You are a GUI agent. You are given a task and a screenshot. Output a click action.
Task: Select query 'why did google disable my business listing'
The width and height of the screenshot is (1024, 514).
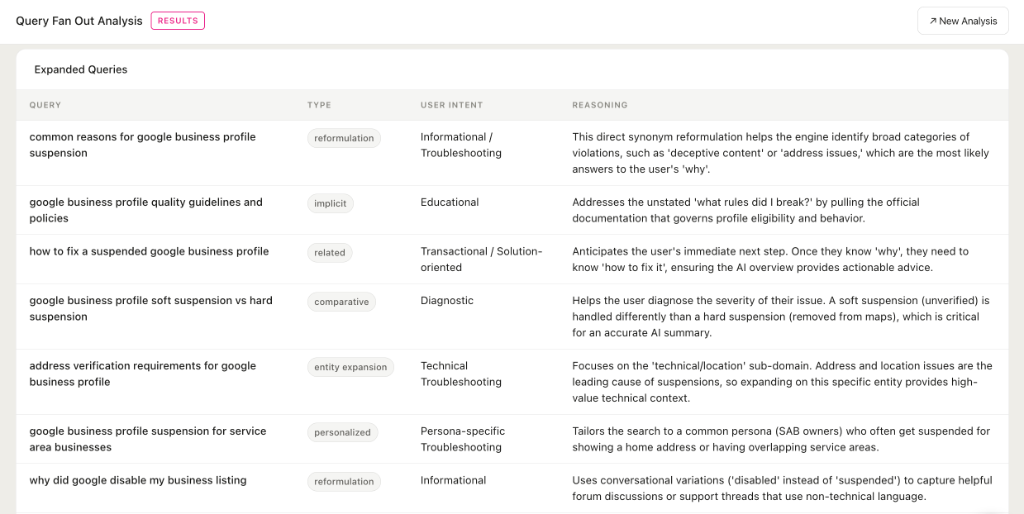(x=138, y=480)
